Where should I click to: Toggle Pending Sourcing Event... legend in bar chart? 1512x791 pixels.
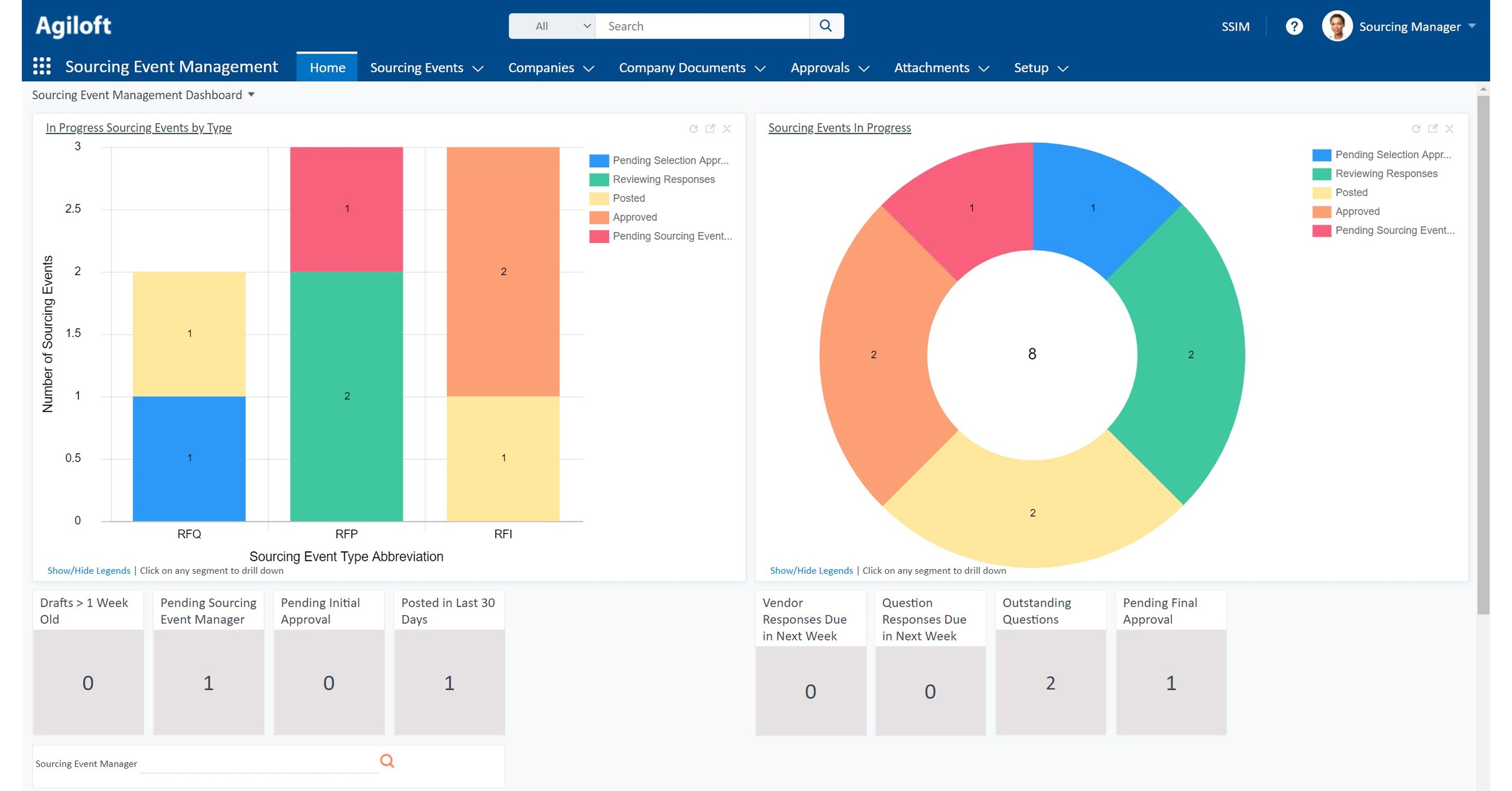click(x=660, y=236)
